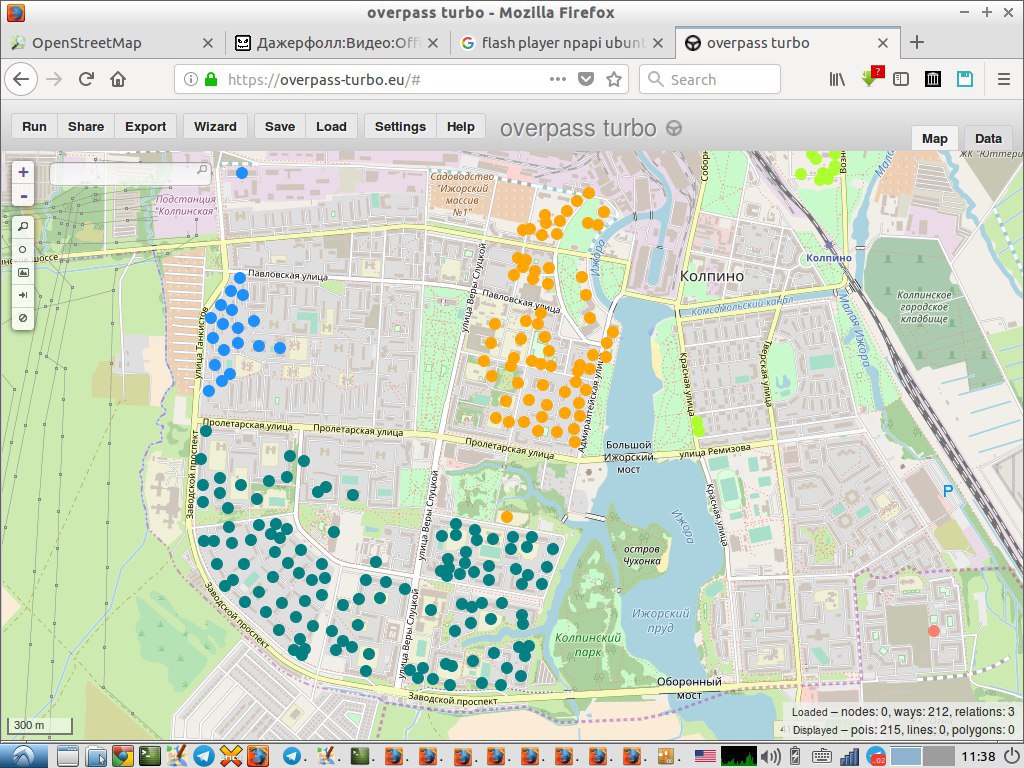Screen dimensions: 1024x768
Task: Open a new browser tab
Action: [x=917, y=42]
